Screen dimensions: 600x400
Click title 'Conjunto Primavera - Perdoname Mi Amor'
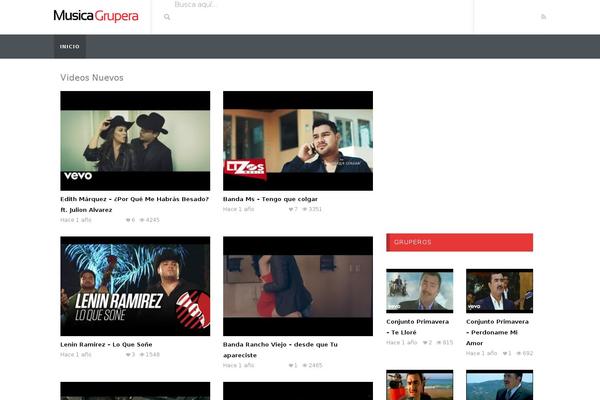[497, 332]
